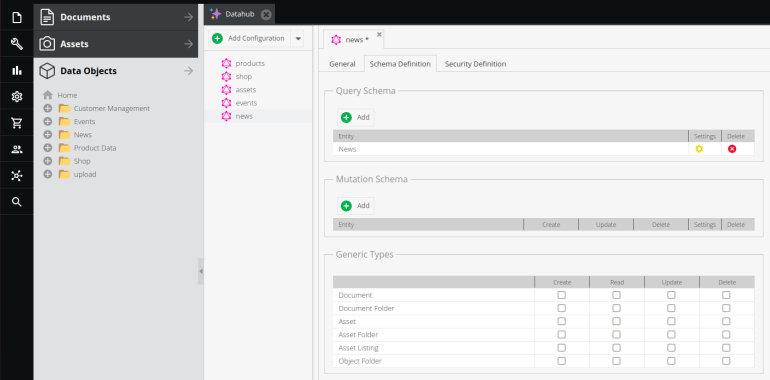Click the bar chart Marketing sidebar icon

17,71
